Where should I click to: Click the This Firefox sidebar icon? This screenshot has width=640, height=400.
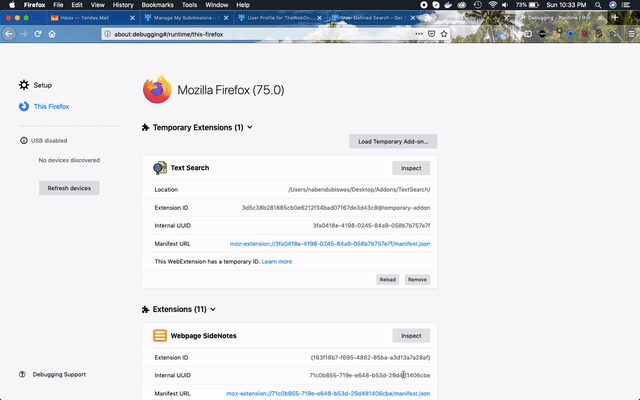point(24,106)
